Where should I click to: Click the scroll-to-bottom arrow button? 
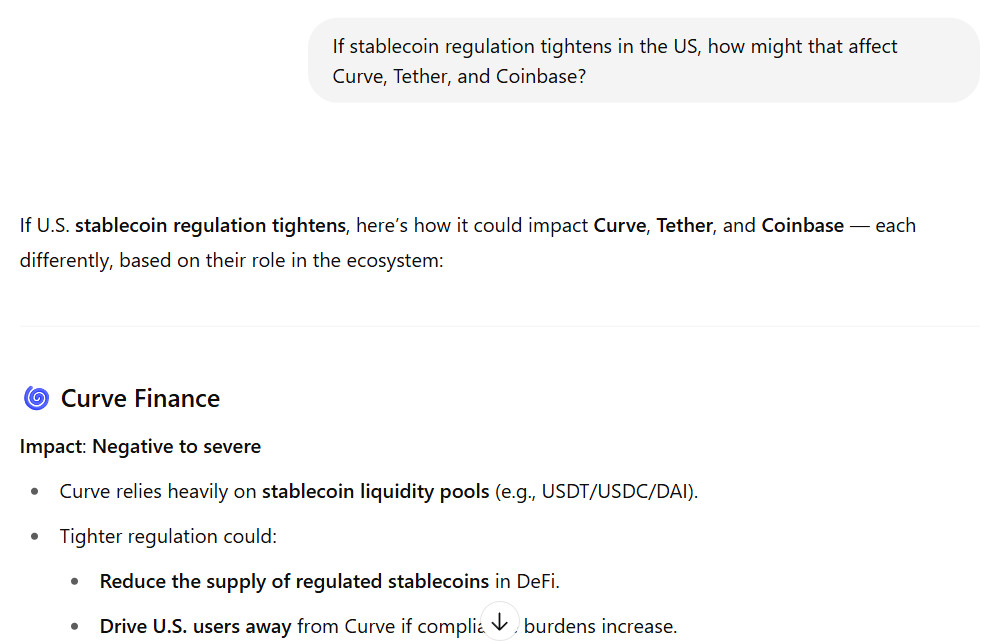tap(500, 621)
